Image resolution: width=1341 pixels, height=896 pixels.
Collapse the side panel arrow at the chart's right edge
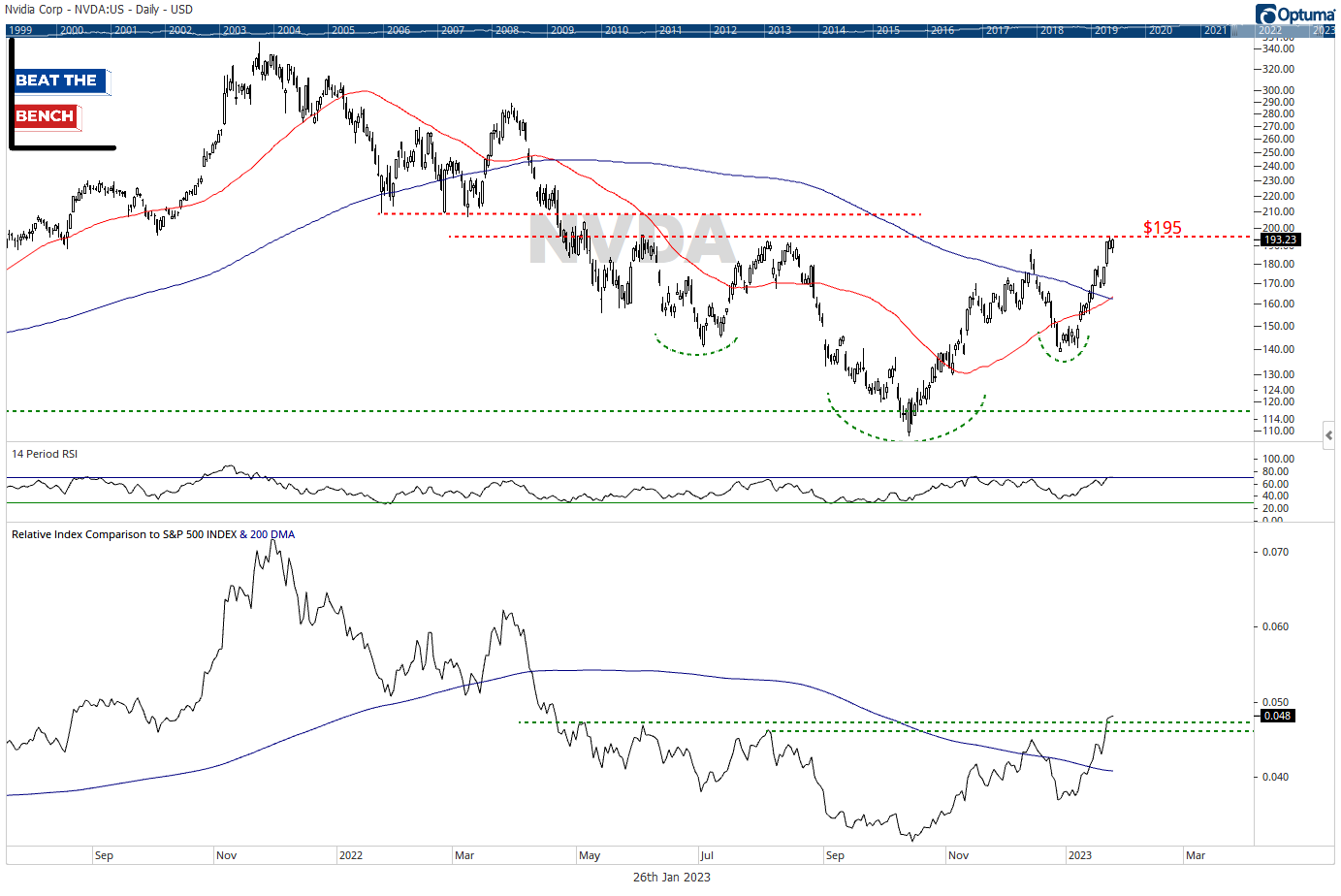tap(1328, 435)
